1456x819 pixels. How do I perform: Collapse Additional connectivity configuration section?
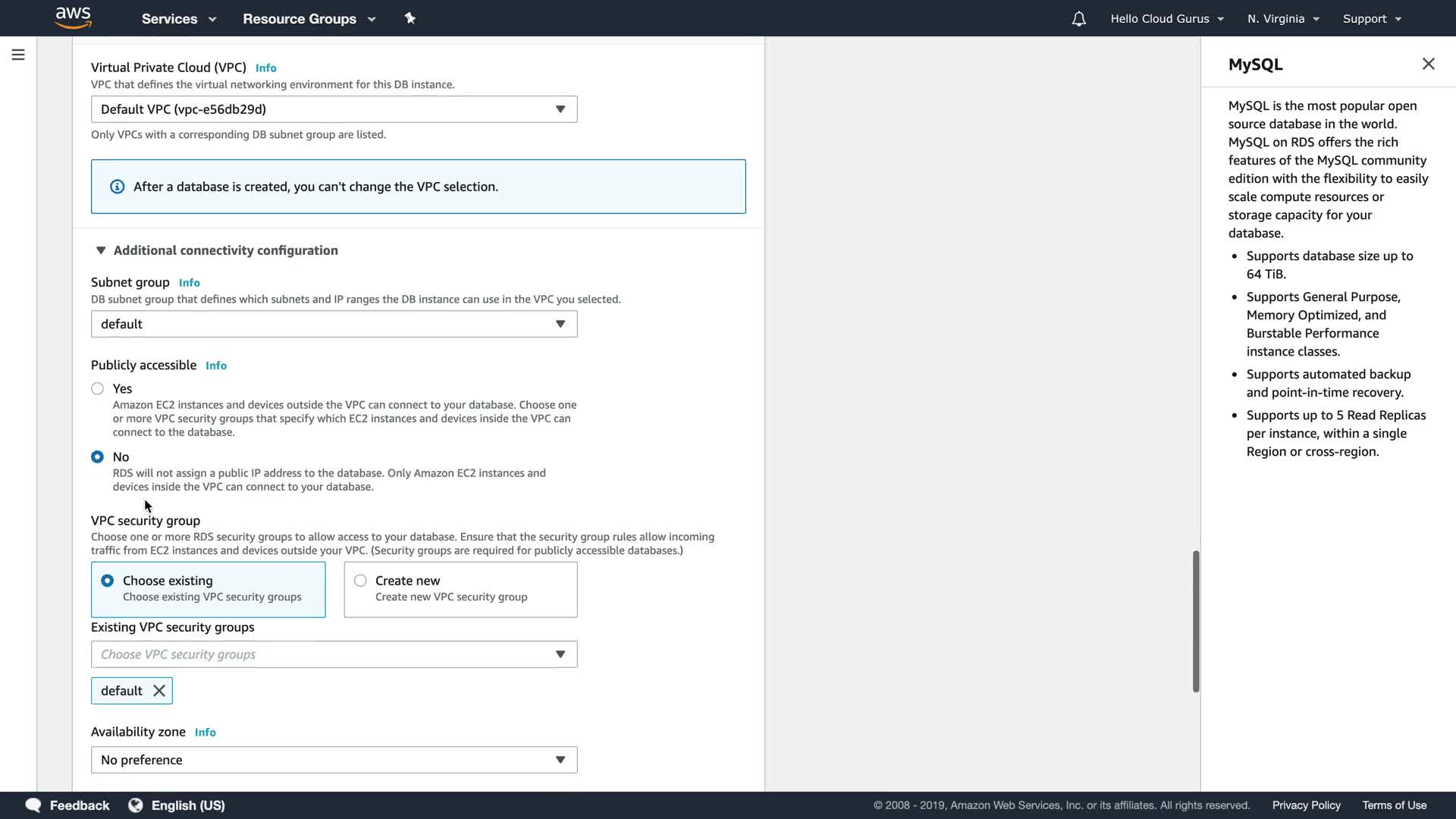[101, 250]
